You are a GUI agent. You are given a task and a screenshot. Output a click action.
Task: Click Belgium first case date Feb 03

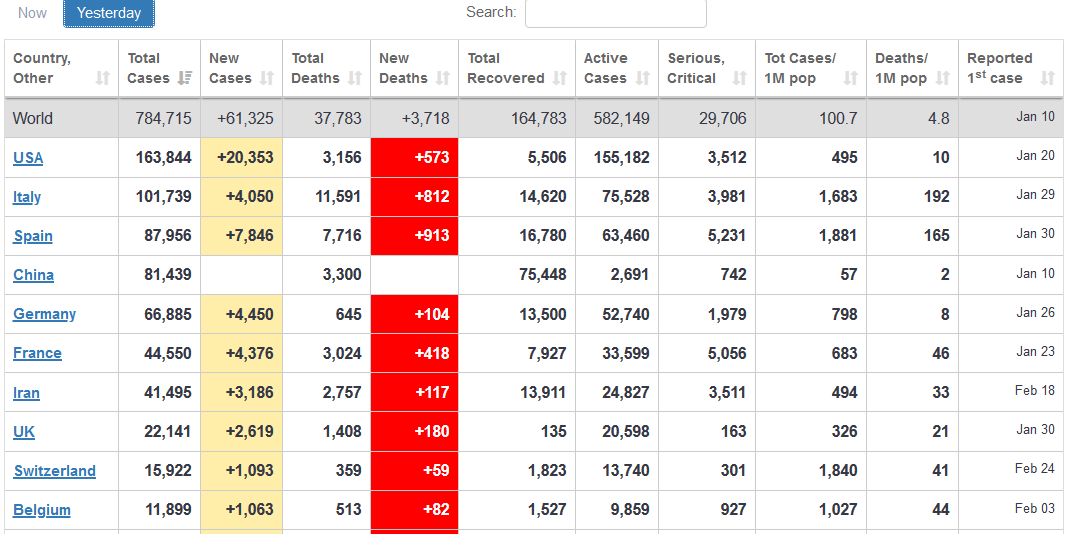[1035, 508]
